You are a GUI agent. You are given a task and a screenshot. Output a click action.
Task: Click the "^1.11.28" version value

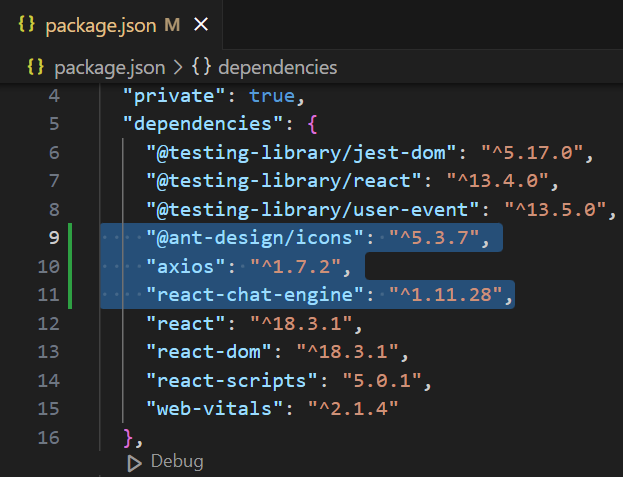click(446, 295)
